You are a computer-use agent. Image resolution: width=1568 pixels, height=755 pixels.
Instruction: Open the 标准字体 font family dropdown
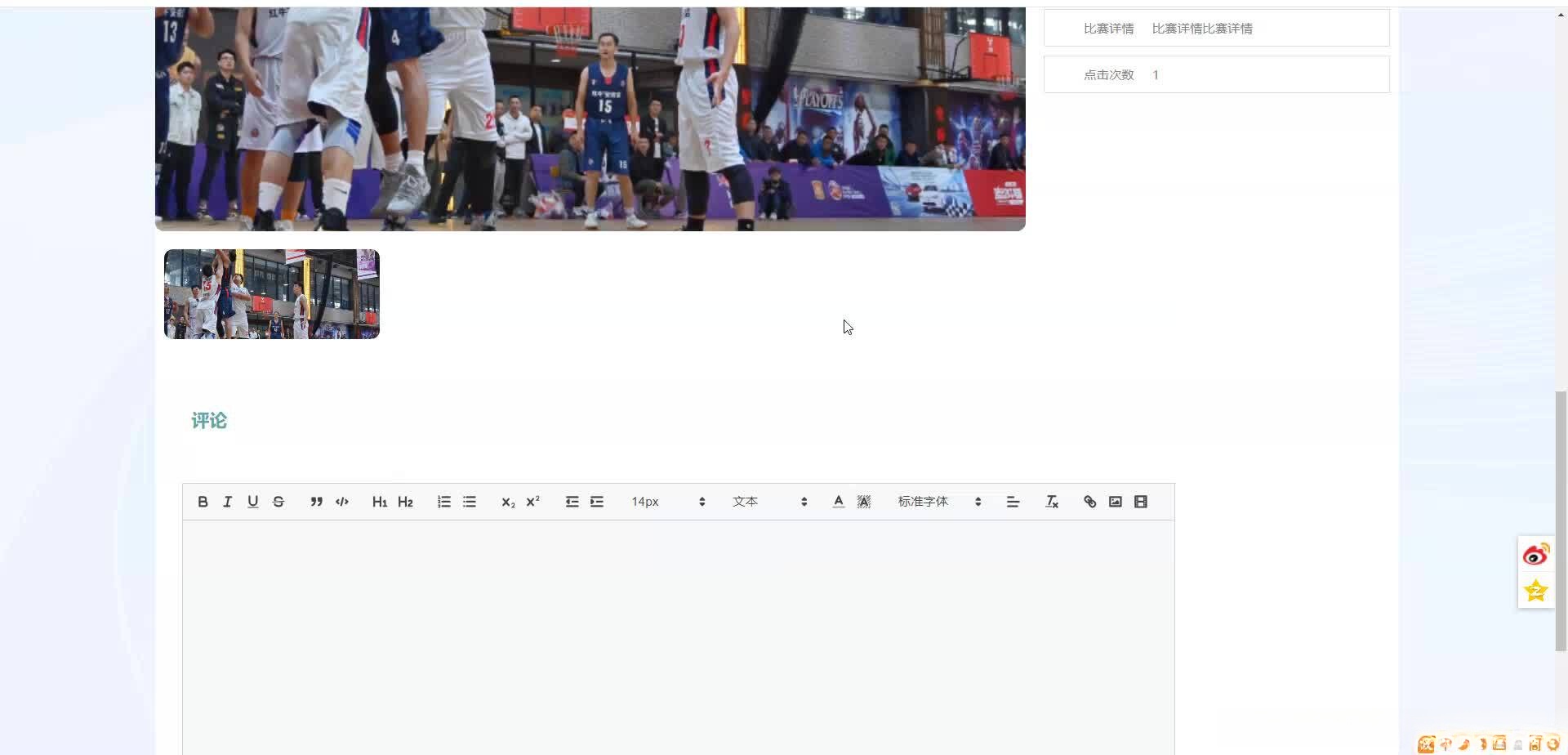pos(939,502)
